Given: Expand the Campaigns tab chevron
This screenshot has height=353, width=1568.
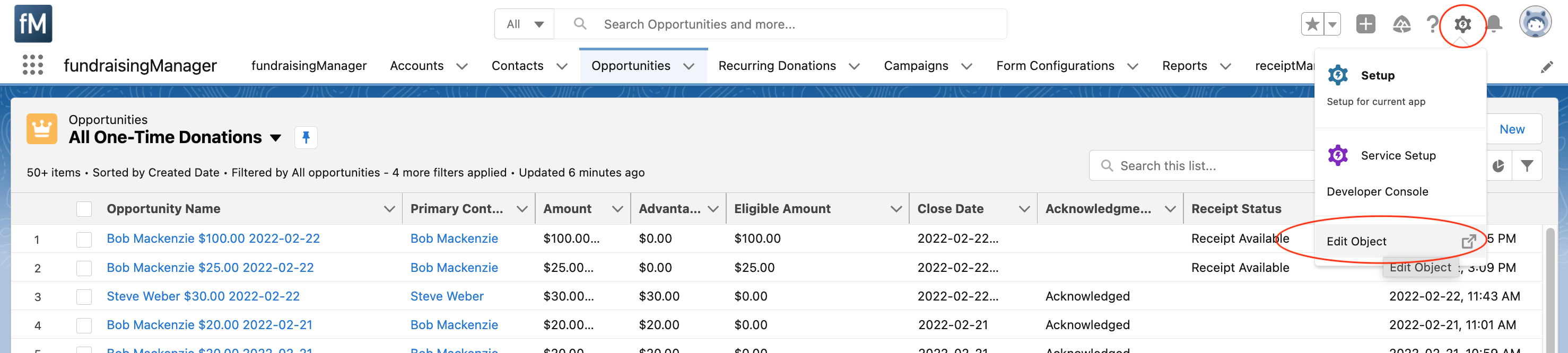Looking at the screenshot, I should (x=966, y=66).
